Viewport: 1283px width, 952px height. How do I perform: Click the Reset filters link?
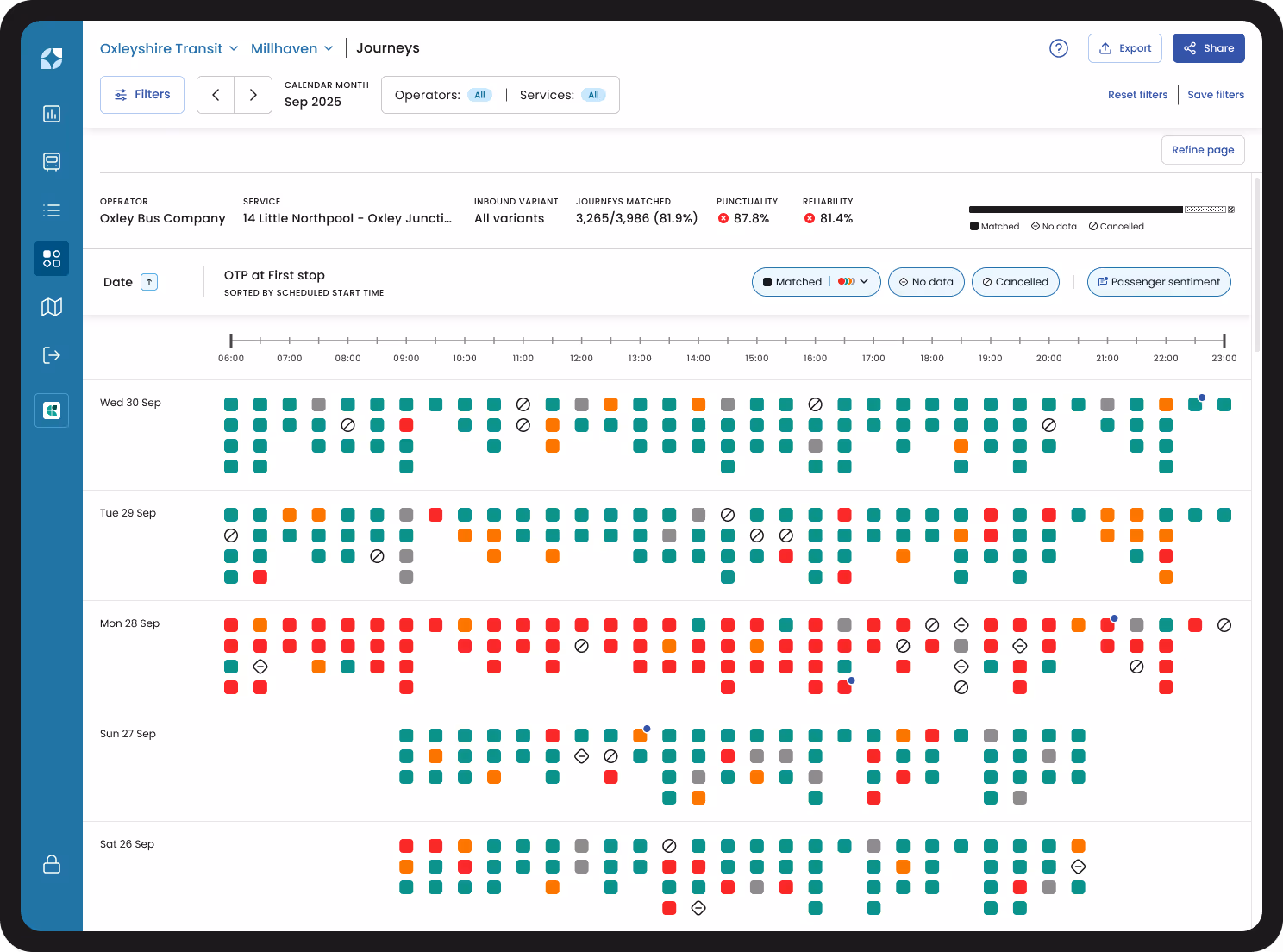pyautogui.click(x=1137, y=95)
